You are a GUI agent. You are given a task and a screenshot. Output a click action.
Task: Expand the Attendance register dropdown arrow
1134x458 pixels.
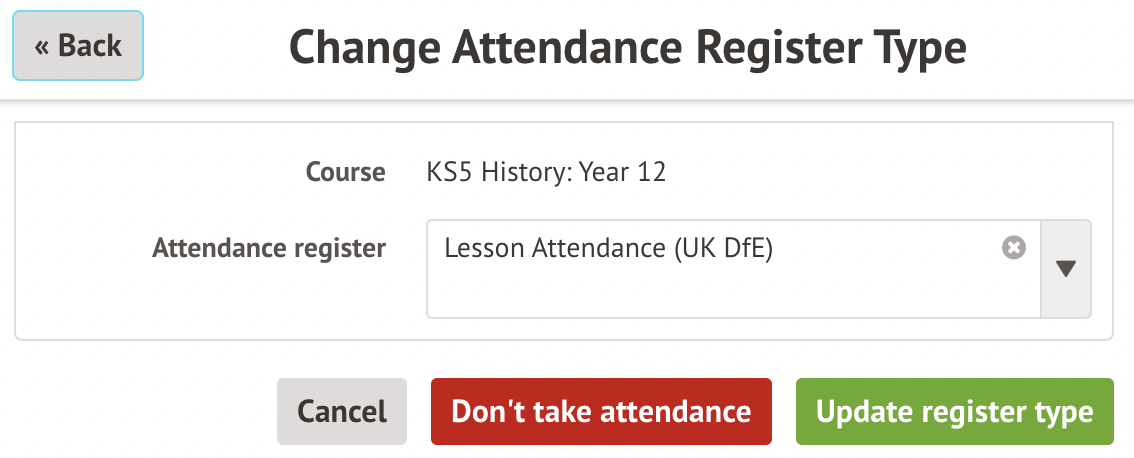click(x=1066, y=269)
